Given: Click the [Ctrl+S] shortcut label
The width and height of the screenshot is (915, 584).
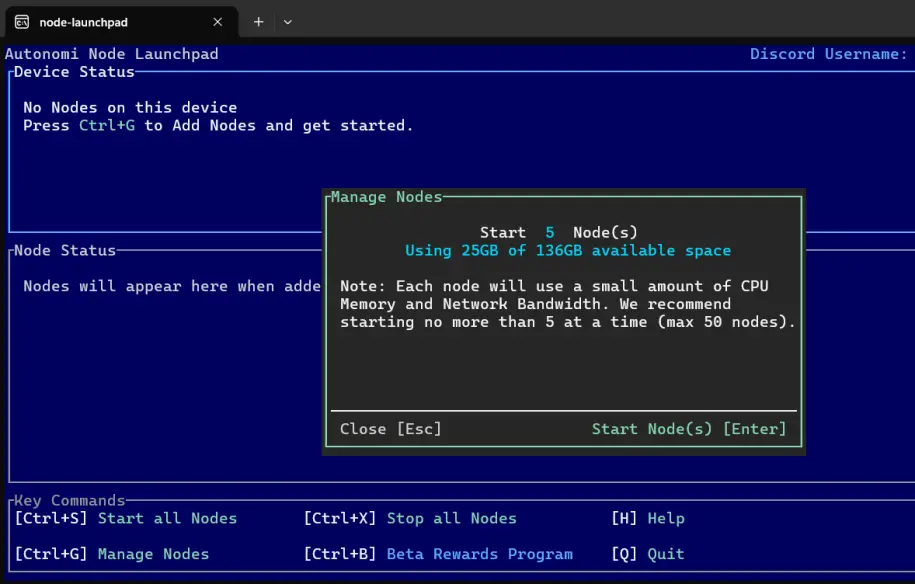Looking at the screenshot, I should coord(51,518).
